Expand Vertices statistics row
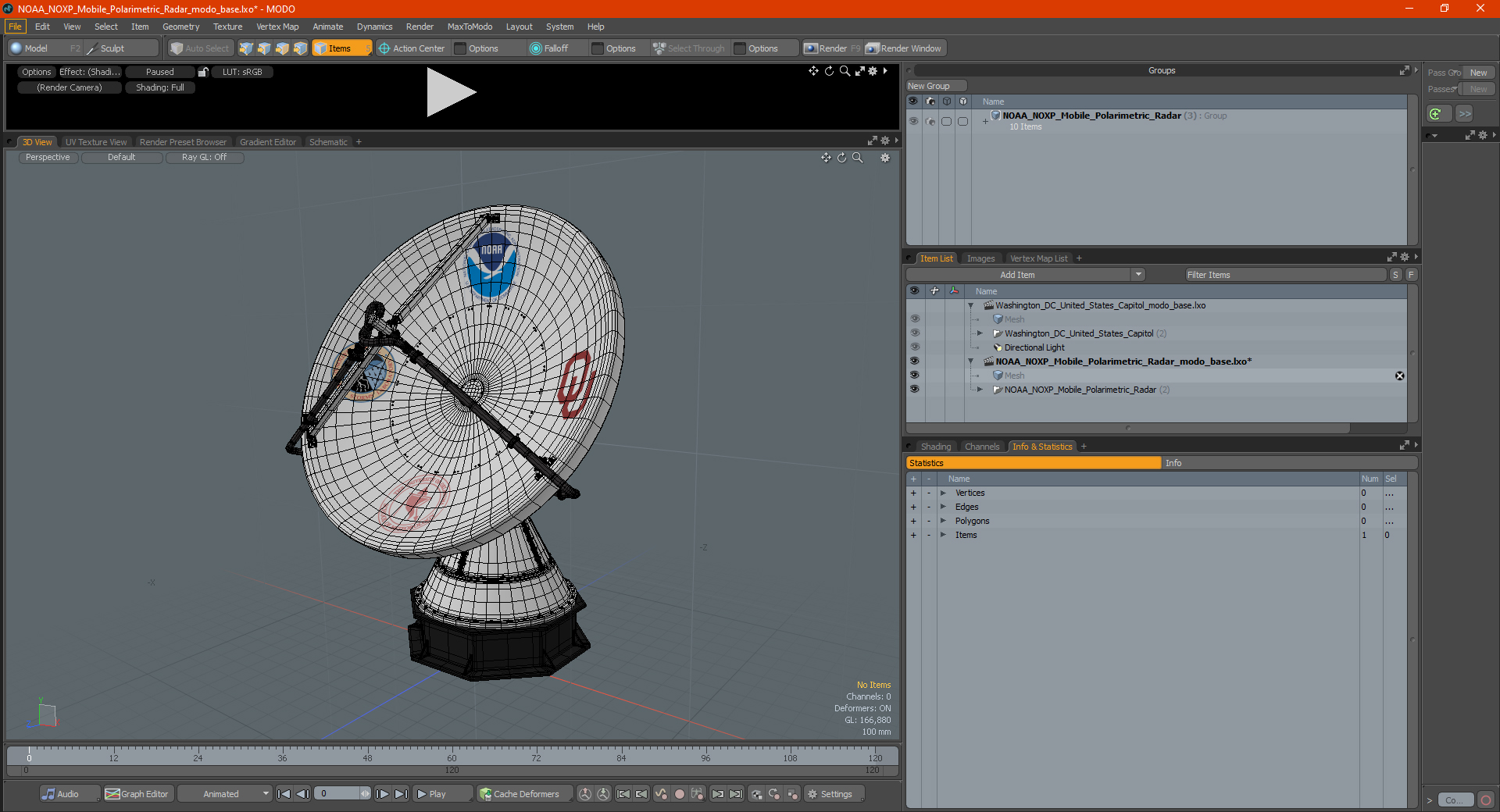This screenshot has width=1500, height=812. (x=943, y=493)
